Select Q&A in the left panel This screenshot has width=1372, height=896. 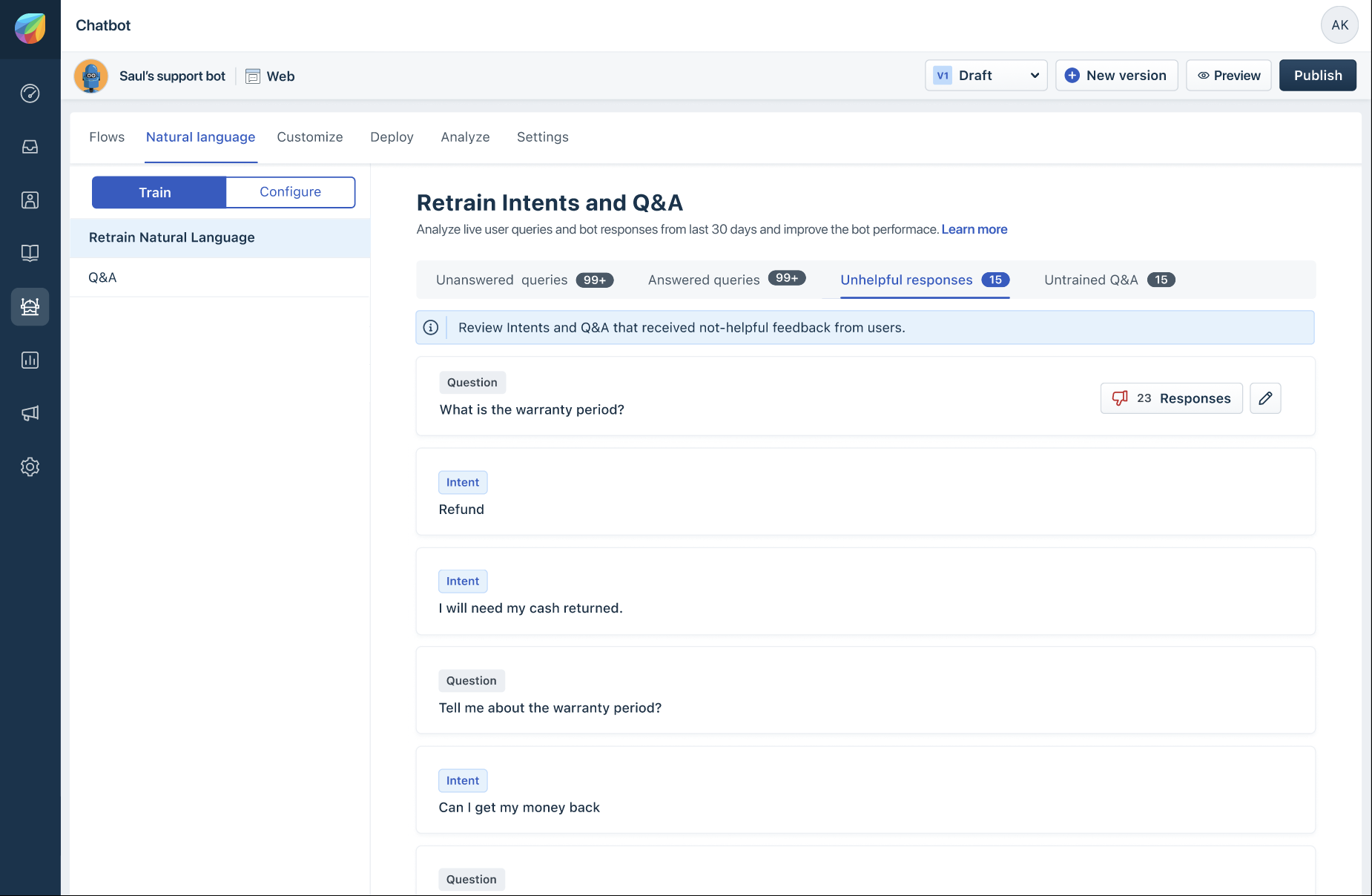click(220, 277)
